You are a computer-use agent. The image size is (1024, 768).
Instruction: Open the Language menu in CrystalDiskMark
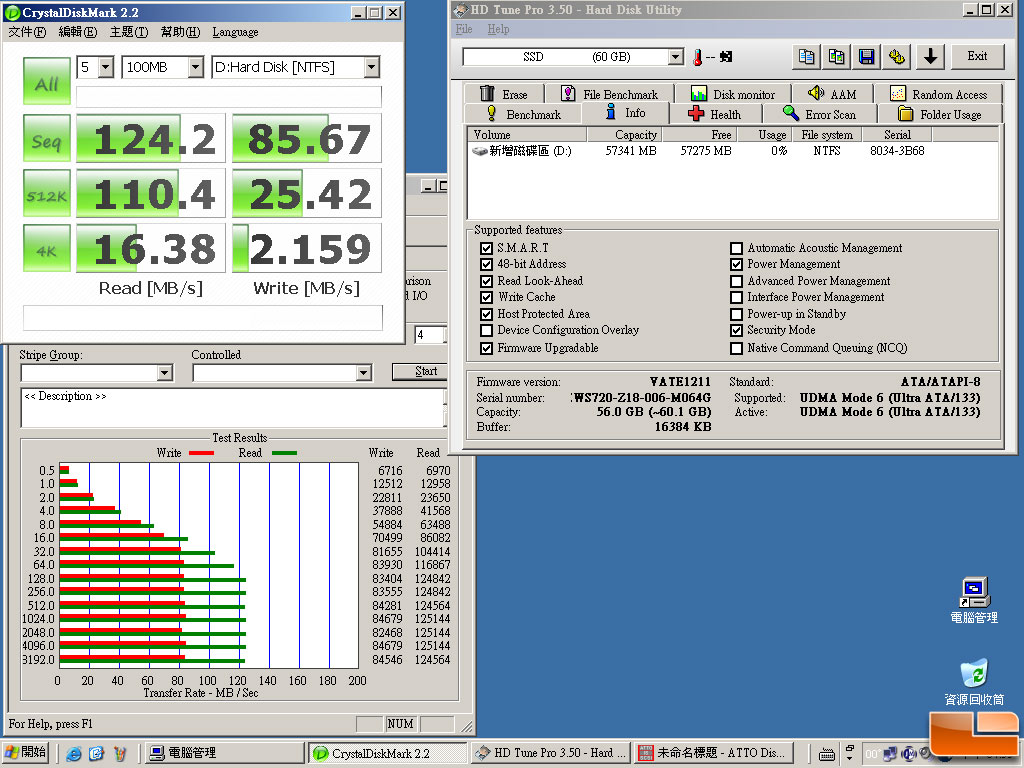[235, 32]
